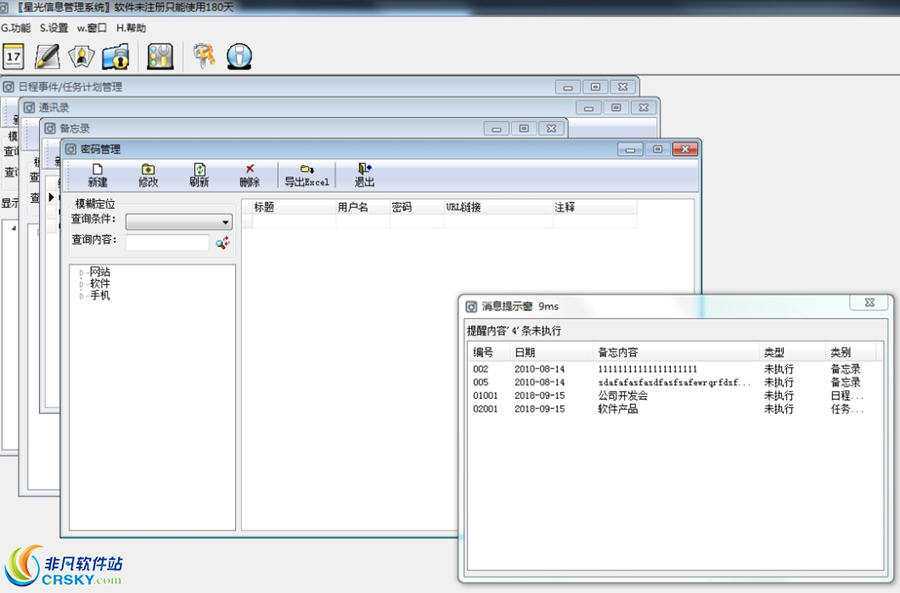Click the 退出 exit button
The image size is (900, 593).
362,172
